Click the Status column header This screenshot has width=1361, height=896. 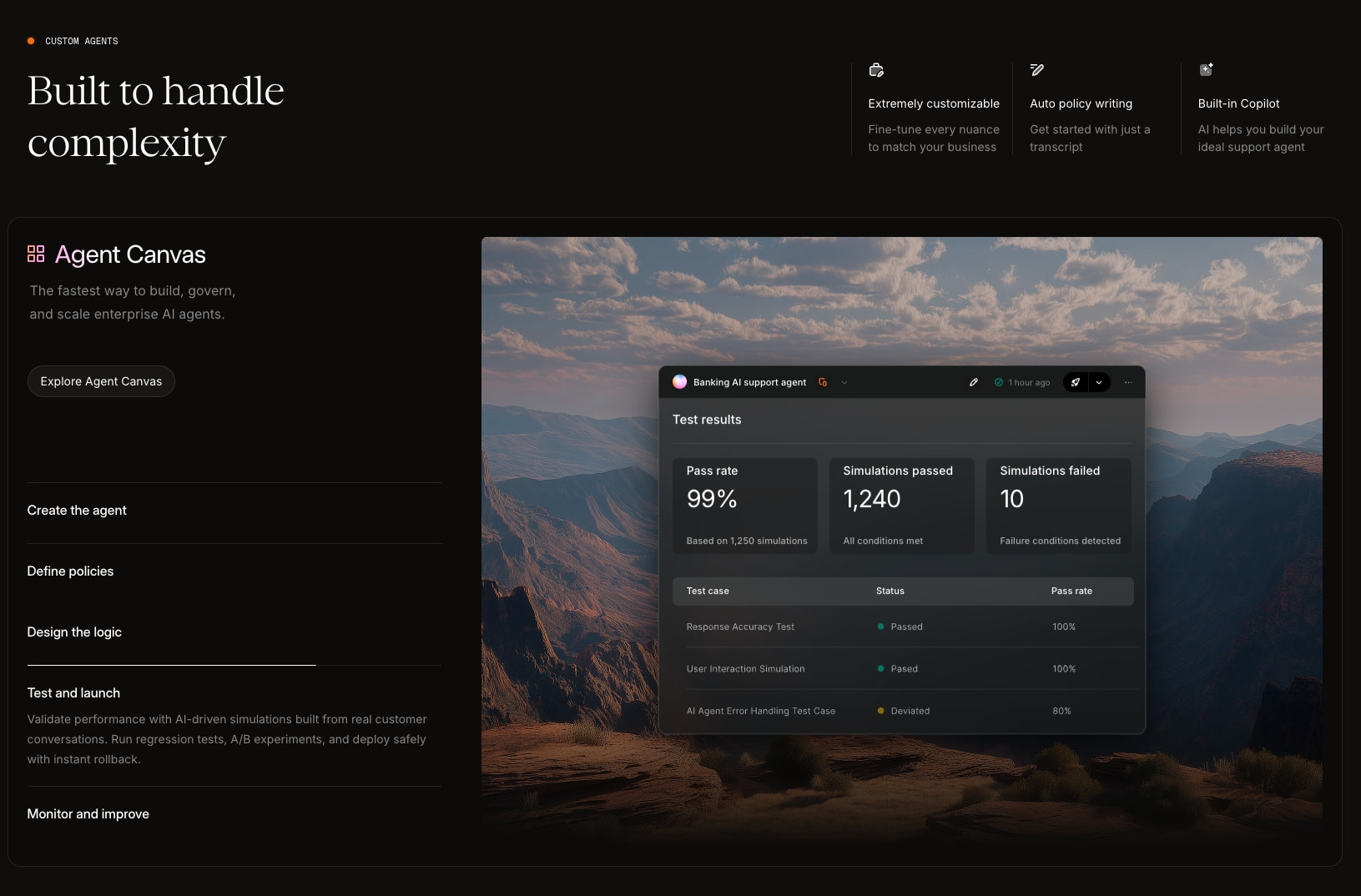[890, 591]
